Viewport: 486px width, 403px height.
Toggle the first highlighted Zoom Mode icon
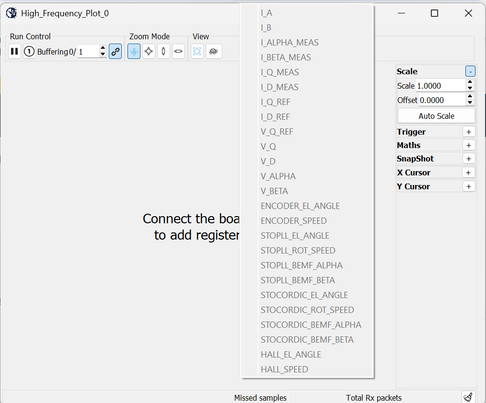134,51
